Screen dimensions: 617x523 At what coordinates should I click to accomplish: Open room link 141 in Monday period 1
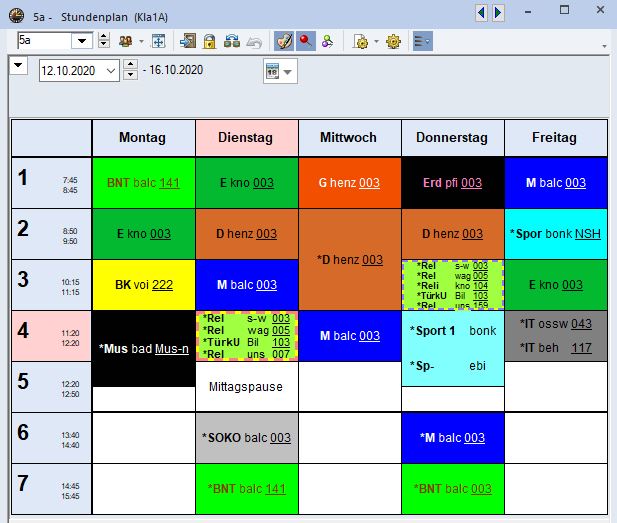point(169,183)
